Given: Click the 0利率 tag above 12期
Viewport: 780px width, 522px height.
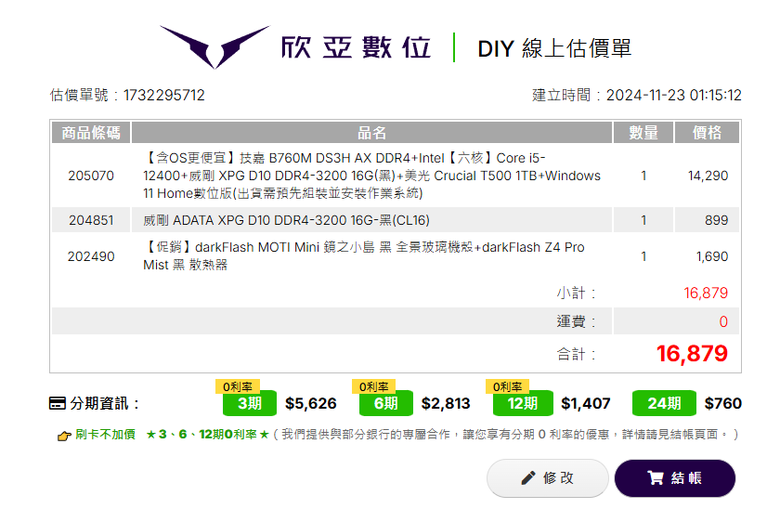Looking at the screenshot, I should (507, 386).
